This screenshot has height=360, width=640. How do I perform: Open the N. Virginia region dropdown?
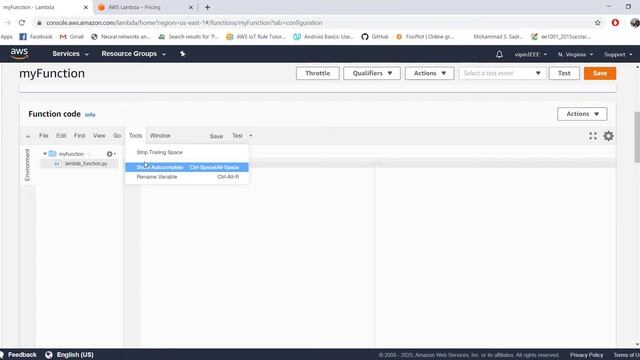click(x=575, y=54)
